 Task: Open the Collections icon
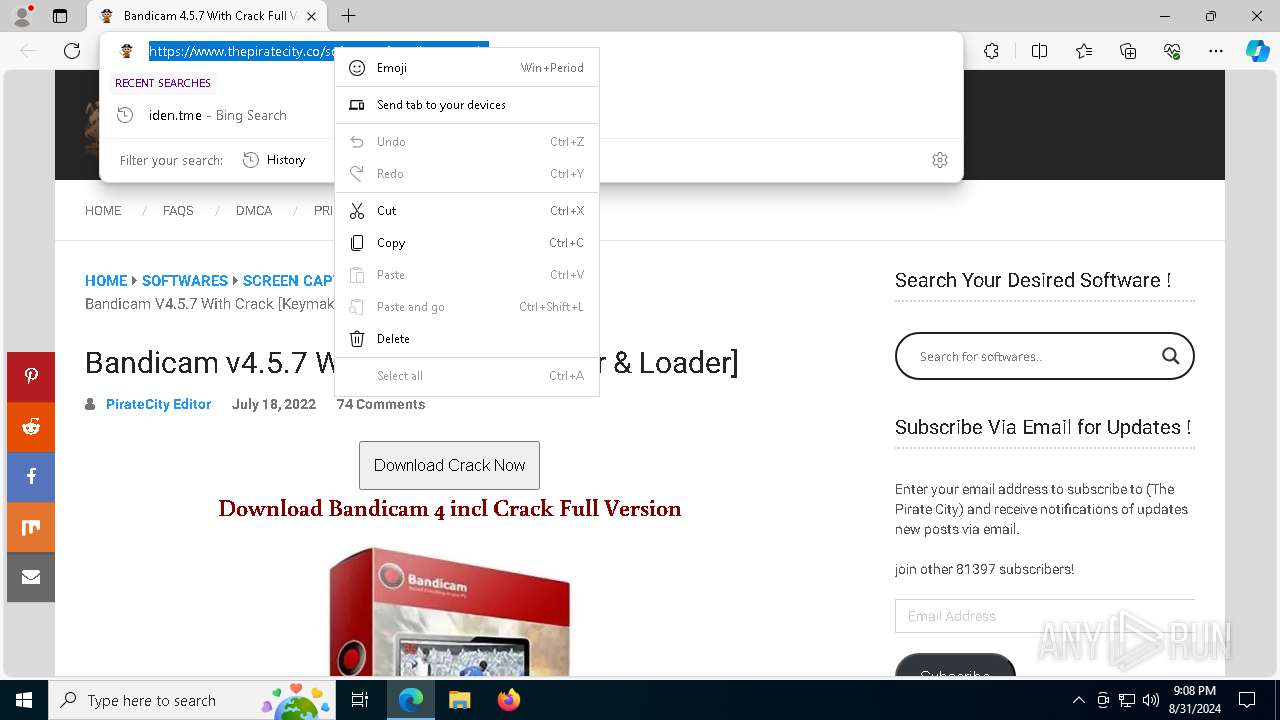[1128, 51]
